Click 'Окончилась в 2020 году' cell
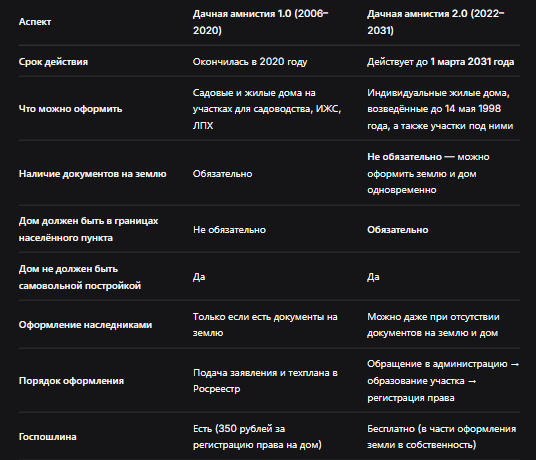This screenshot has height=460, width=536. coord(250,62)
